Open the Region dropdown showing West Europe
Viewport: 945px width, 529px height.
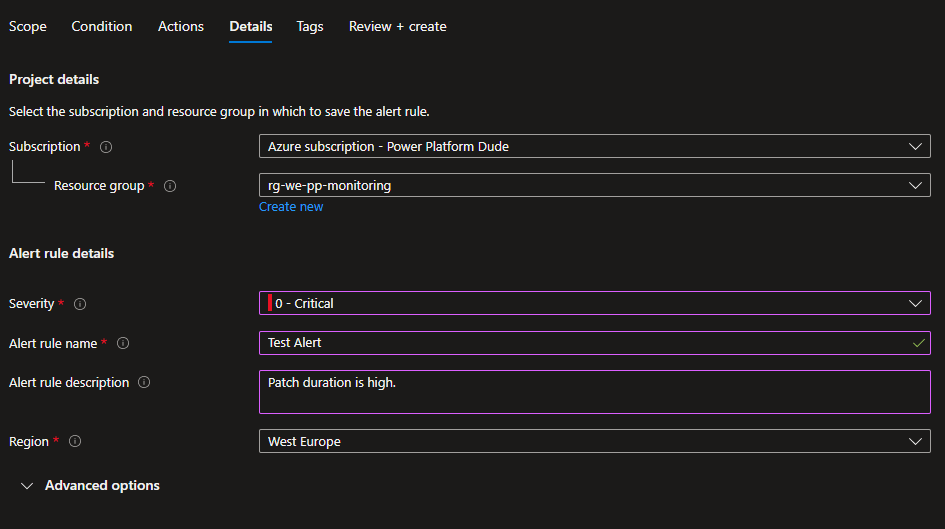pos(594,441)
